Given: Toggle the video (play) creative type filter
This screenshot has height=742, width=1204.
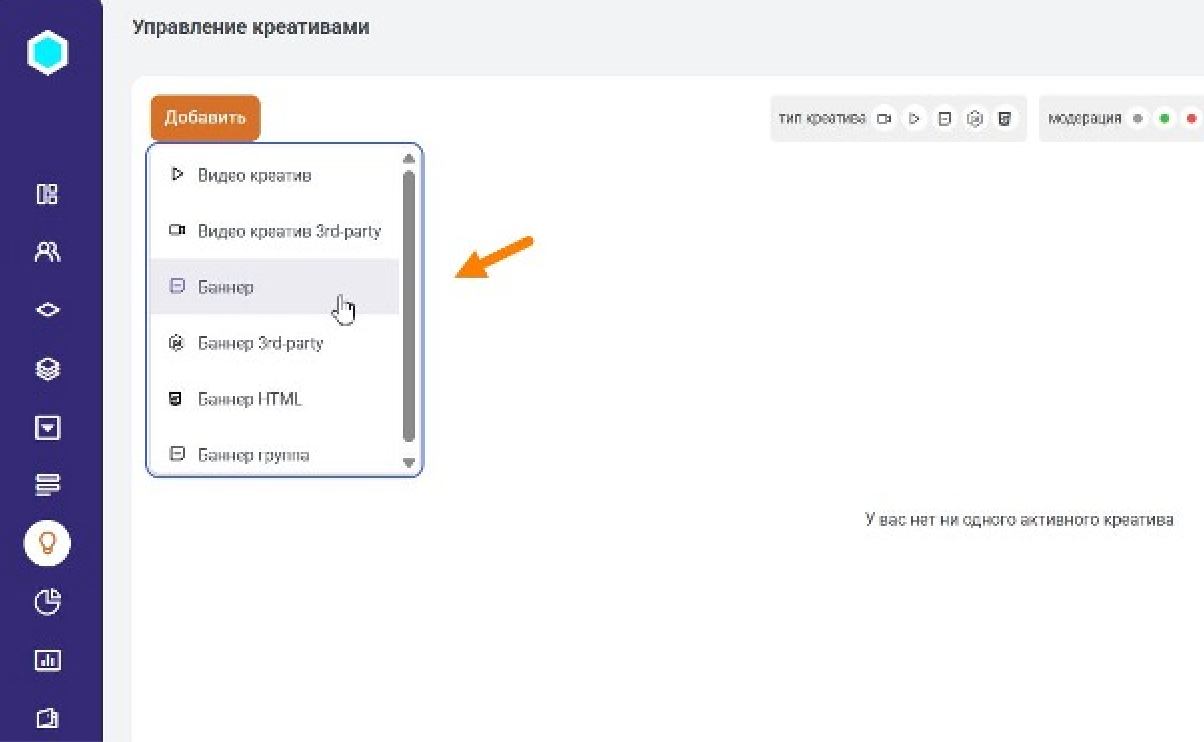Looking at the screenshot, I should pyautogui.click(x=914, y=119).
